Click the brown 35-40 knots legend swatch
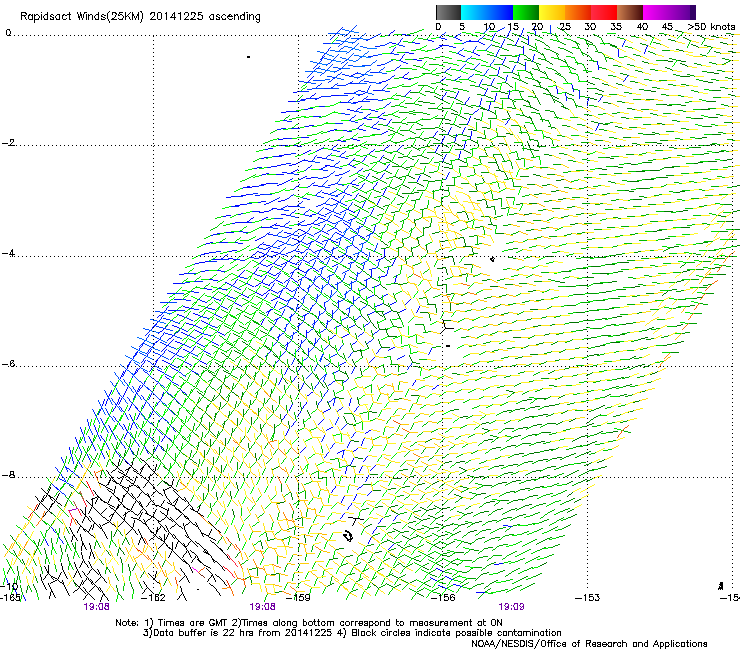This screenshot has height=650, width=740. point(630,12)
